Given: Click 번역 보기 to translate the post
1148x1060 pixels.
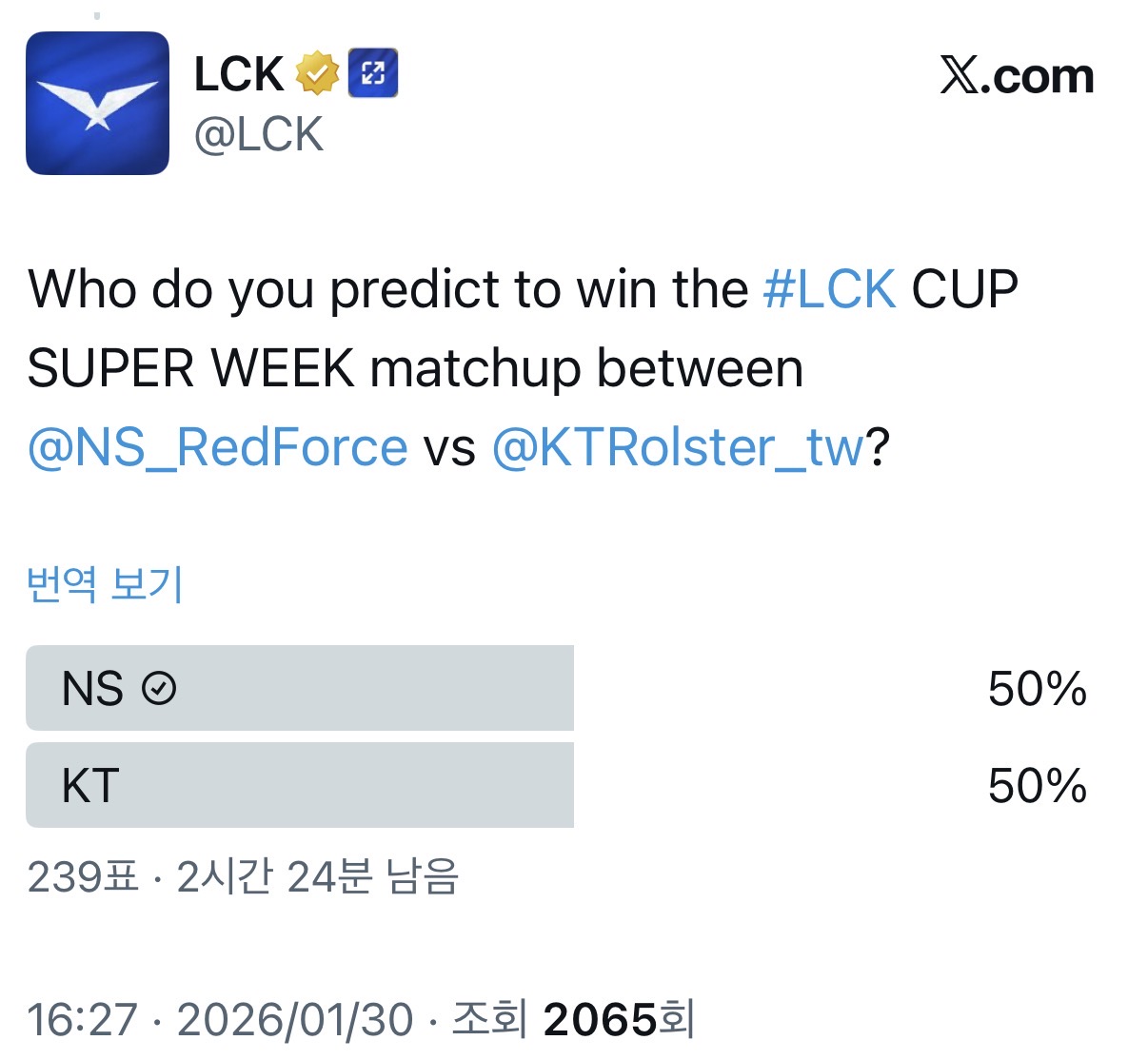Looking at the screenshot, I should [105, 584].
